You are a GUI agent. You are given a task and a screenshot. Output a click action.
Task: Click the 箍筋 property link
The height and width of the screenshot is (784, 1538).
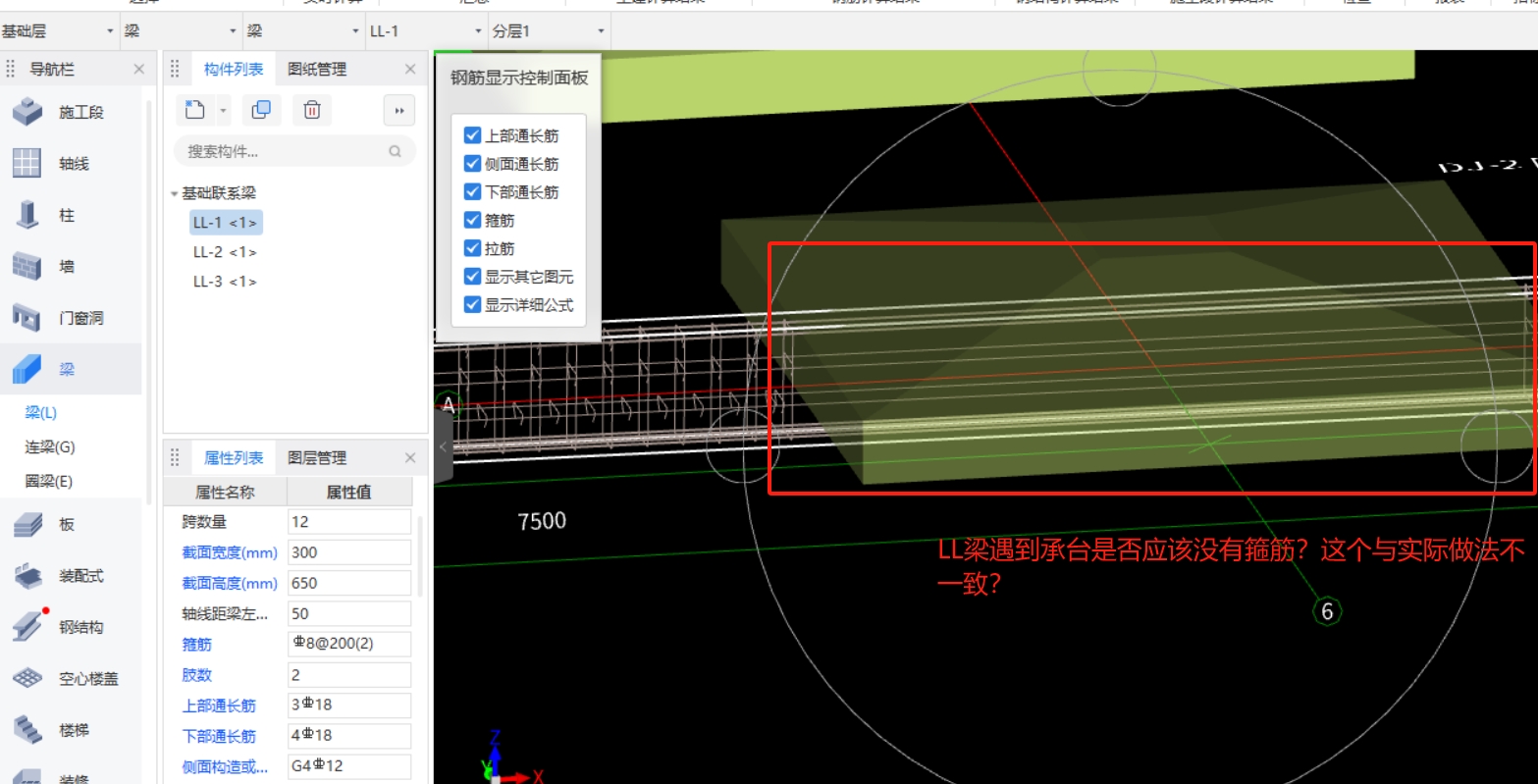pos(196,644)
